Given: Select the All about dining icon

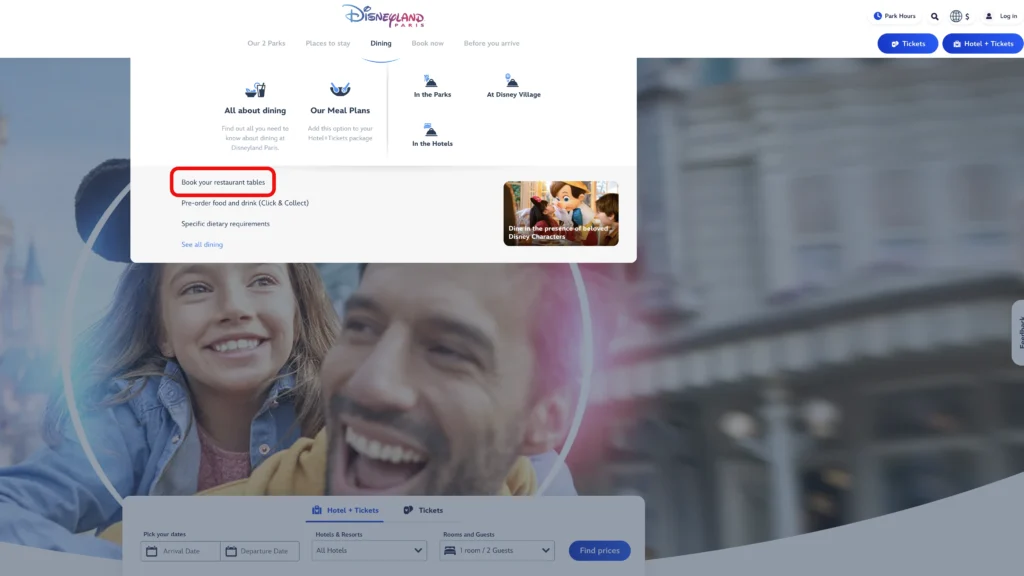Looking at the screenshot, I should [x=255, y=90].
